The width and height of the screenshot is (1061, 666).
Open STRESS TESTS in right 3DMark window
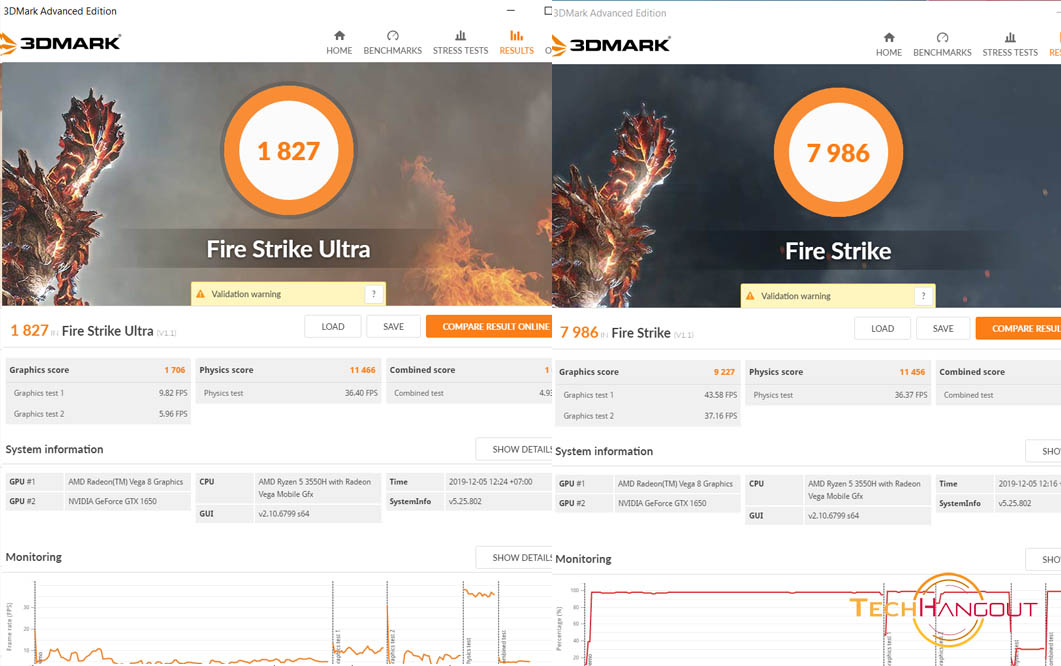pos(1010,45)
